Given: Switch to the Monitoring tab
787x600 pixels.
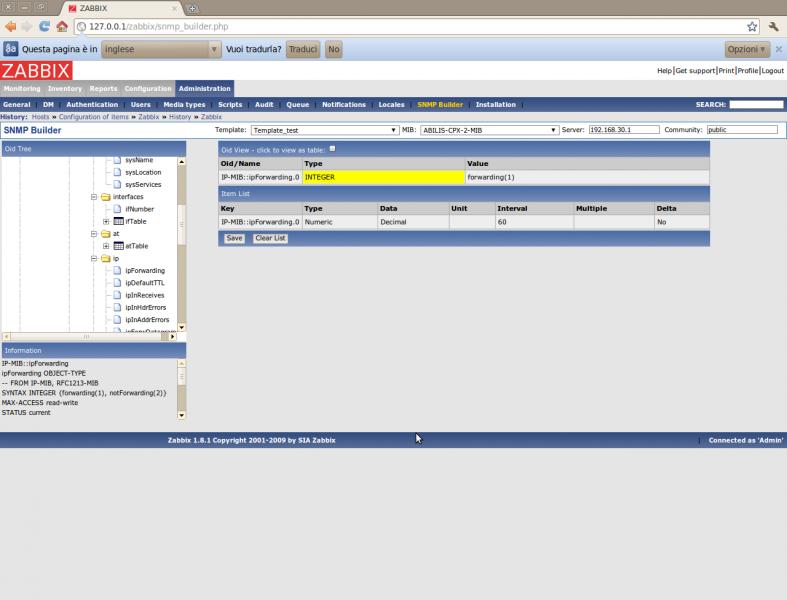Looking at the screenshot, I should point(22,89).
